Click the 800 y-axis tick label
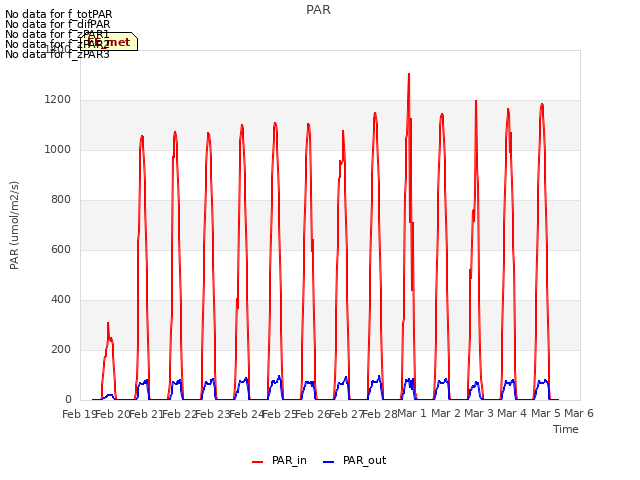The image size is (640, 480). pos(61,200)
